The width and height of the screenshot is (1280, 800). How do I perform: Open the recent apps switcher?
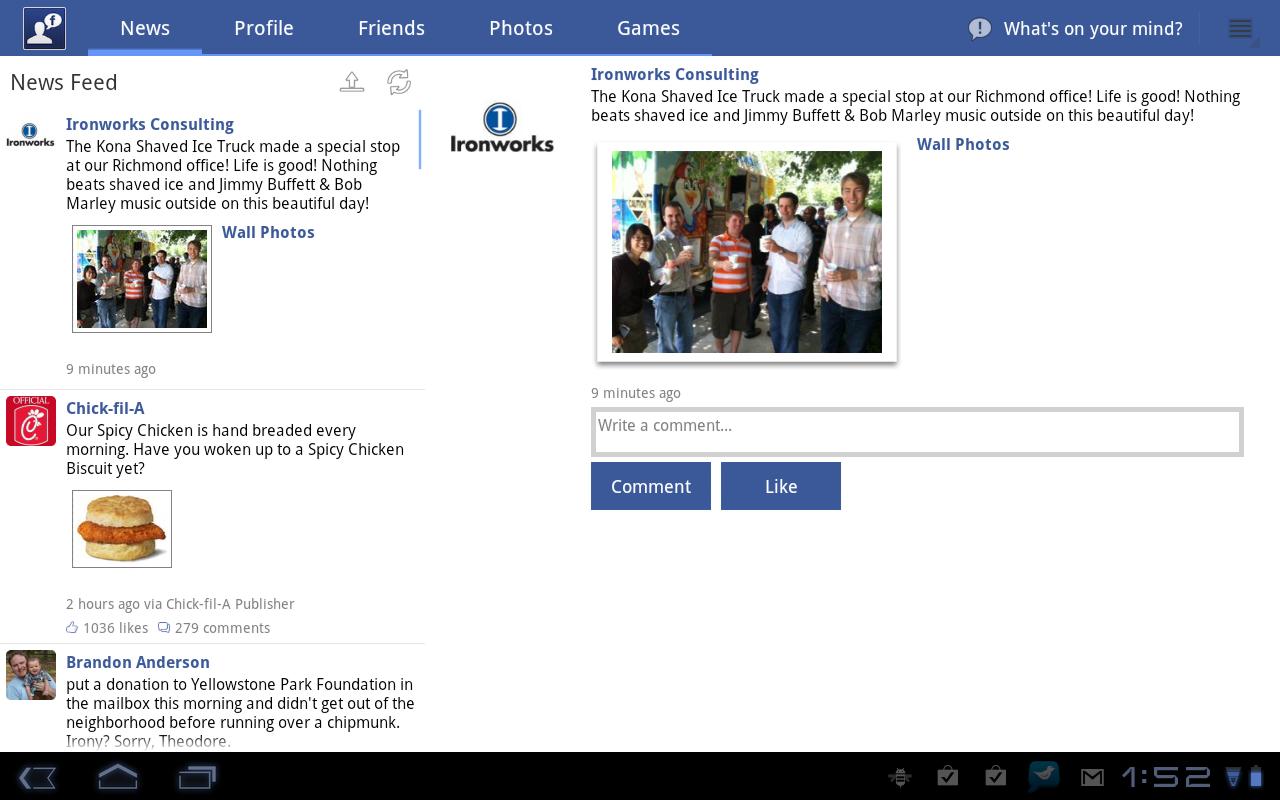click(197, 777)
